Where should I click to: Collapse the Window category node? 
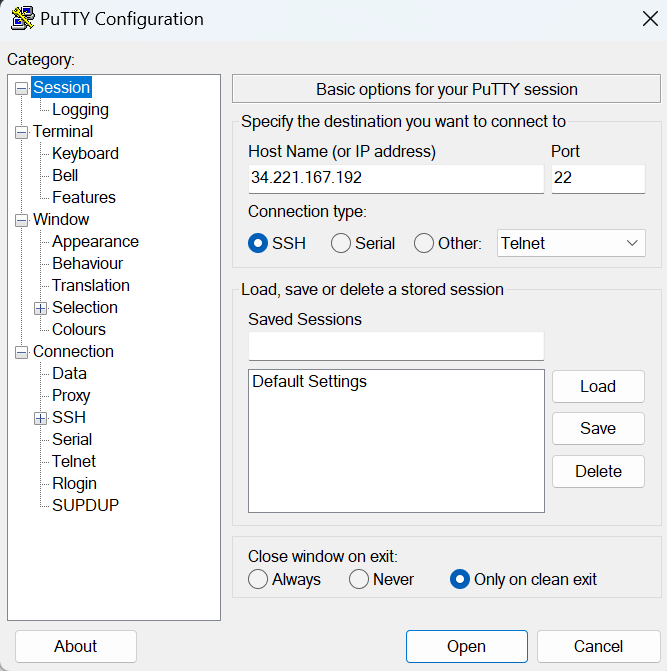[x=22, y=220]
